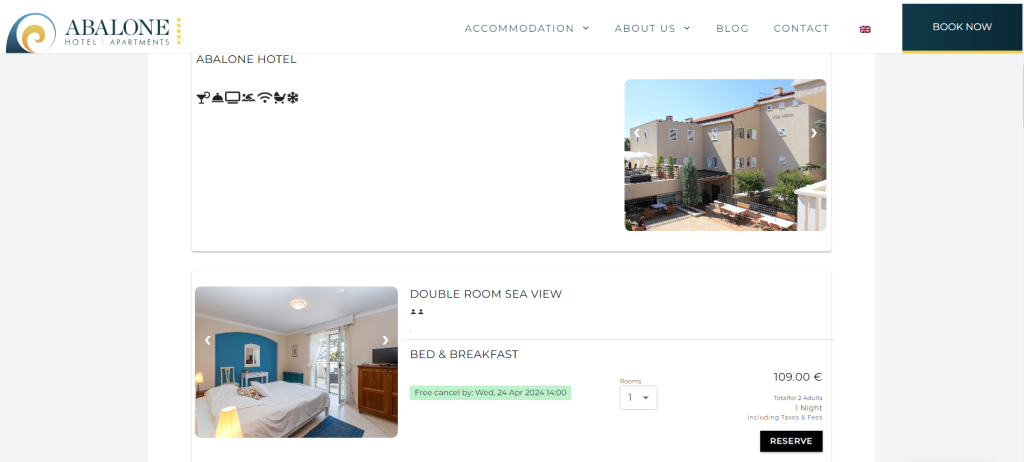Click the baby stroller amenity icon
The width and height of the screenshot is (1024, 462).
pos(280,98)
